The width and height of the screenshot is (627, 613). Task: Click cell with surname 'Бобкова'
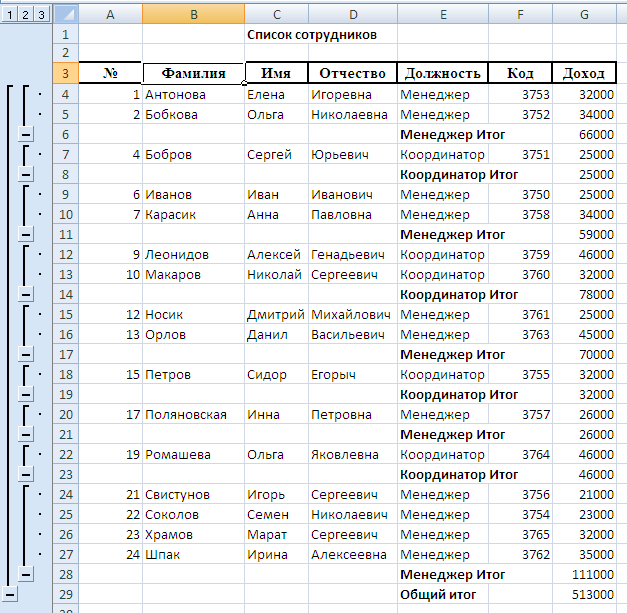pos(194,115)
